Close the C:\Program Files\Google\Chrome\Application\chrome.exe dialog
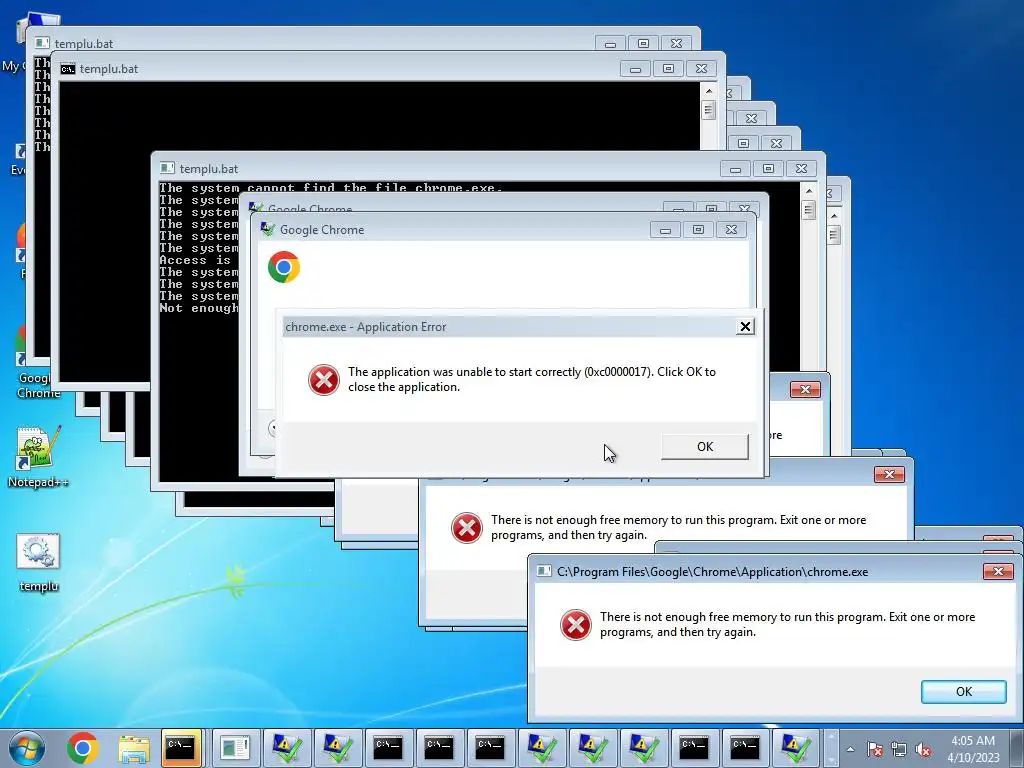 [x=998, y=571]
